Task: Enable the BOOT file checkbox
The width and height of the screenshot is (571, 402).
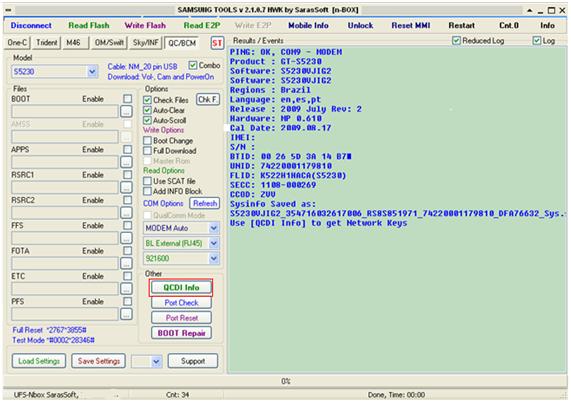Action: coord(127,99)
